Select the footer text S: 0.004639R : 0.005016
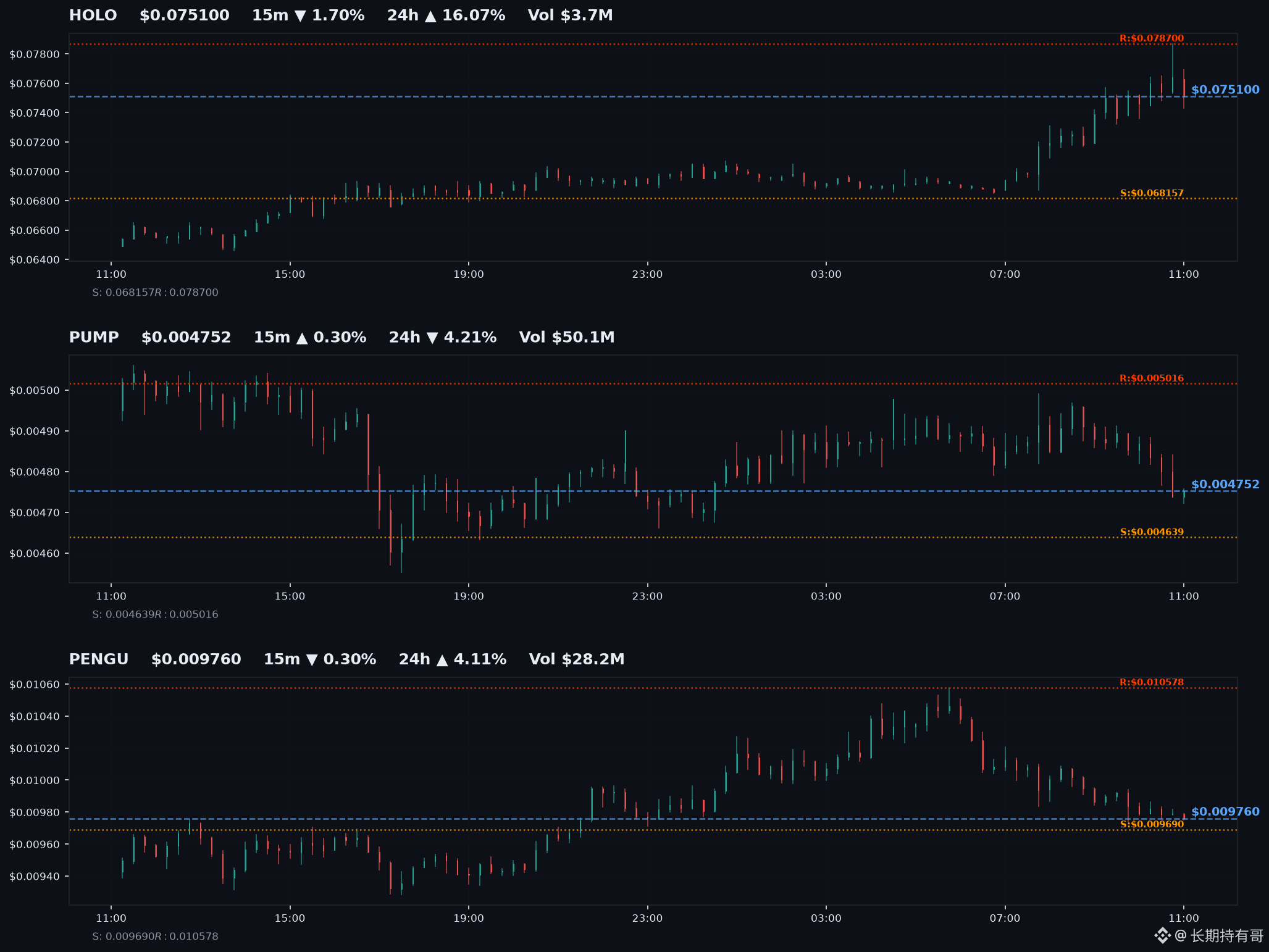Screen dimensions: 1269x952 (x=155, y=614)
